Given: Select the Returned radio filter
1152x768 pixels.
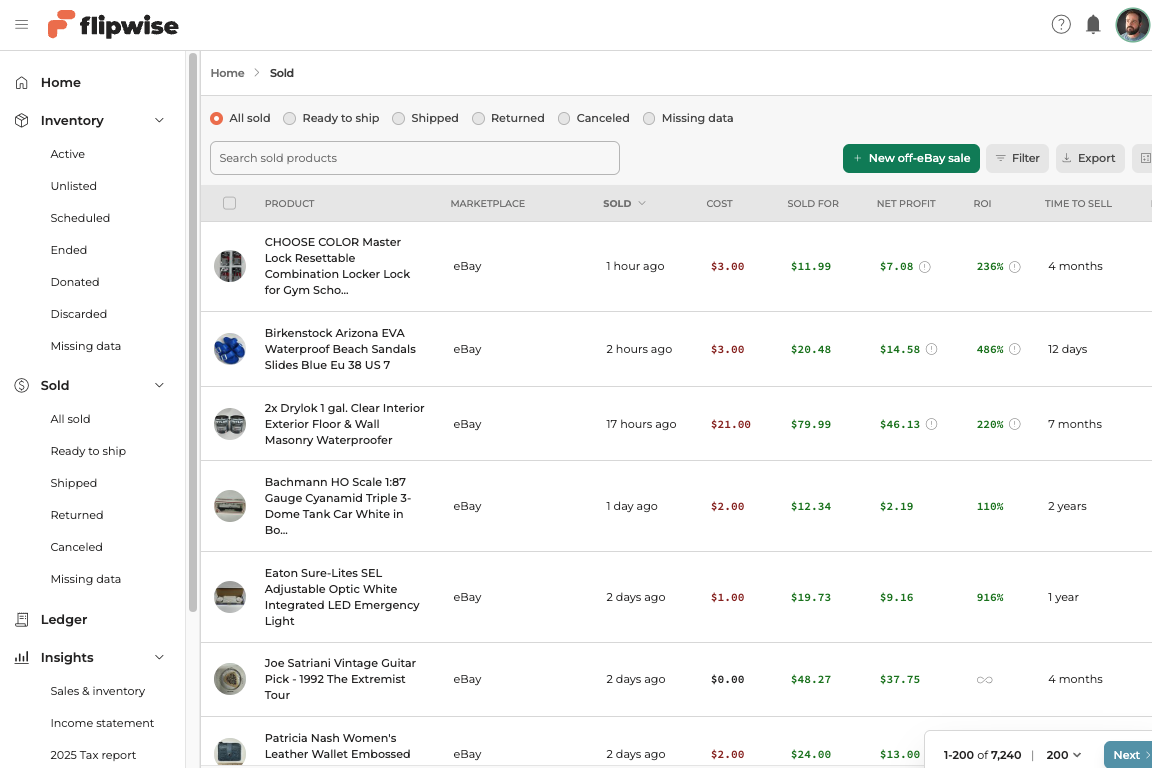Looking at the screenshot, I should [478, 118].
